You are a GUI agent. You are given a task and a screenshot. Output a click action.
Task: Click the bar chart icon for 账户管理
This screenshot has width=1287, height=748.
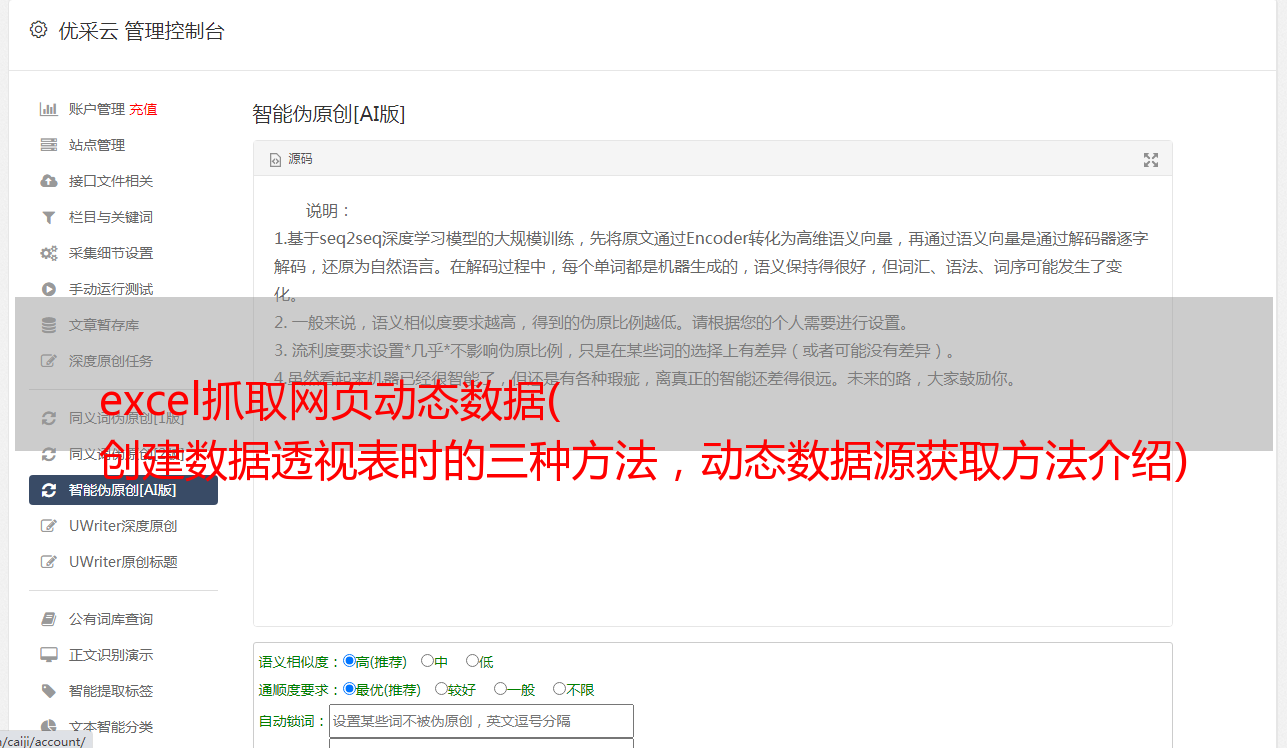pyautogui.click(x=48, y=109)
